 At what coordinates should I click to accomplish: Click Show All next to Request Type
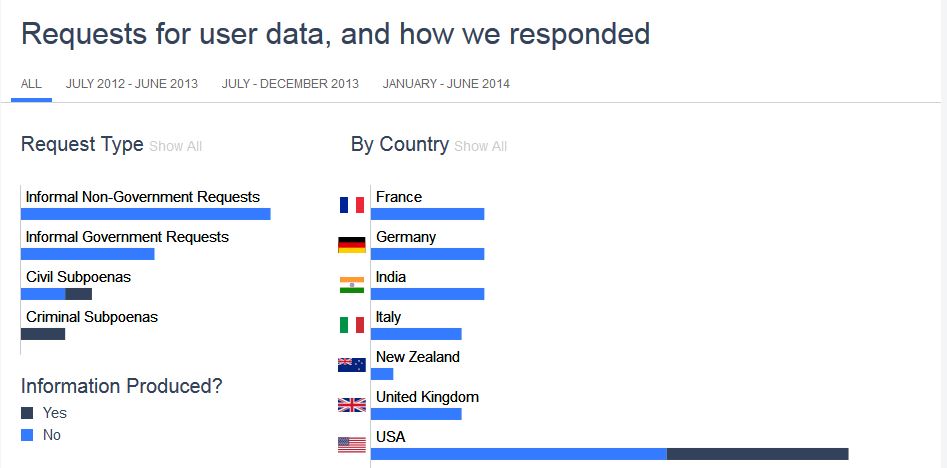[175, 146]
